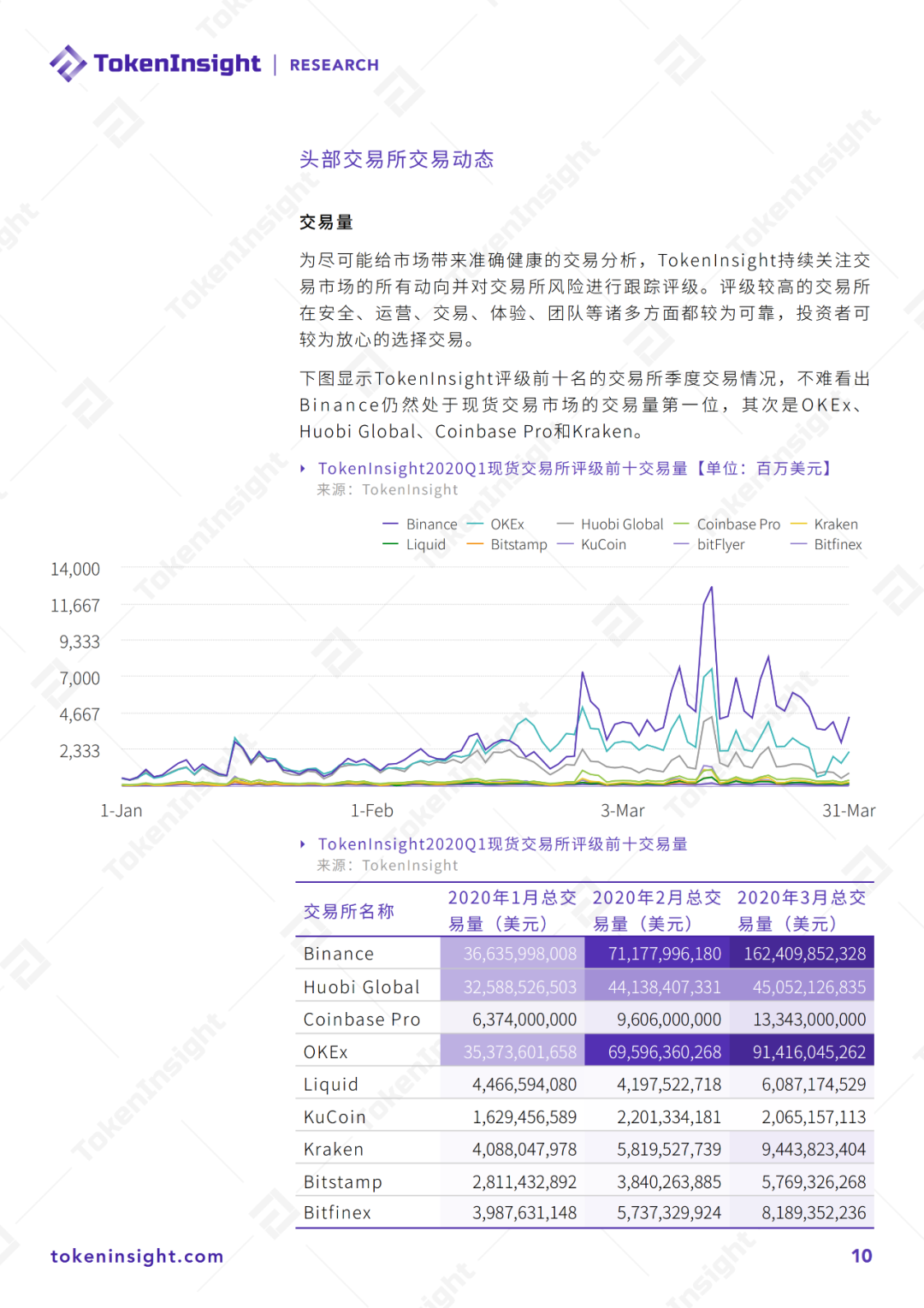
Task: Toggle the Coinbase Pro legend entry
Action: click(x=727, y=524)
